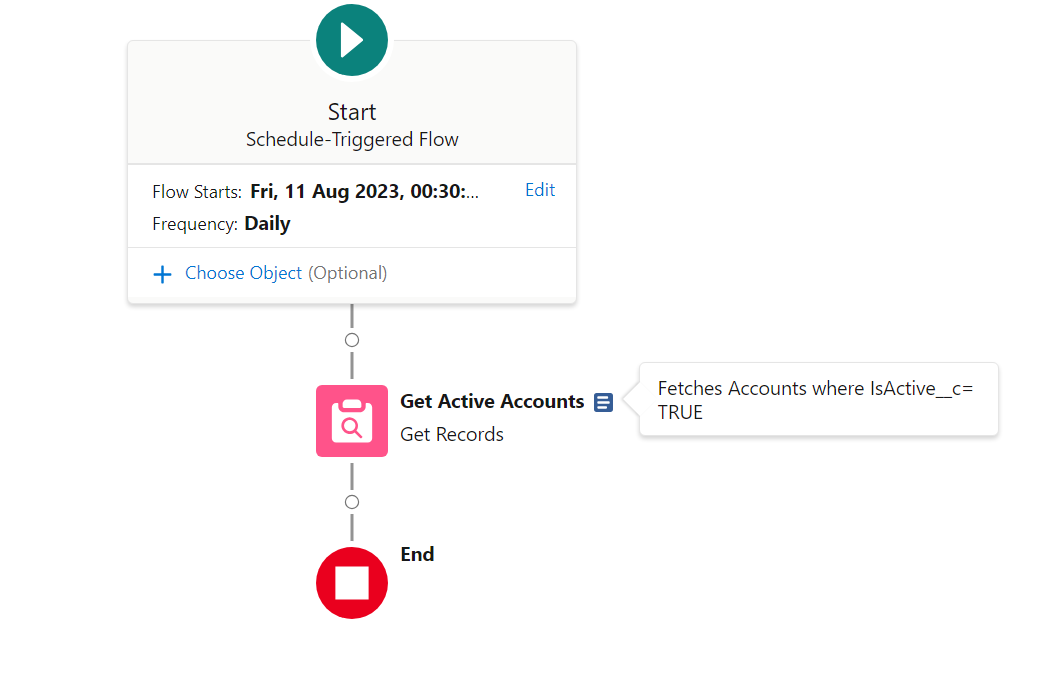Add element via connector node below Start card
The width and height of the screenshot is (1059, 678).
click(x=351, y=340)
